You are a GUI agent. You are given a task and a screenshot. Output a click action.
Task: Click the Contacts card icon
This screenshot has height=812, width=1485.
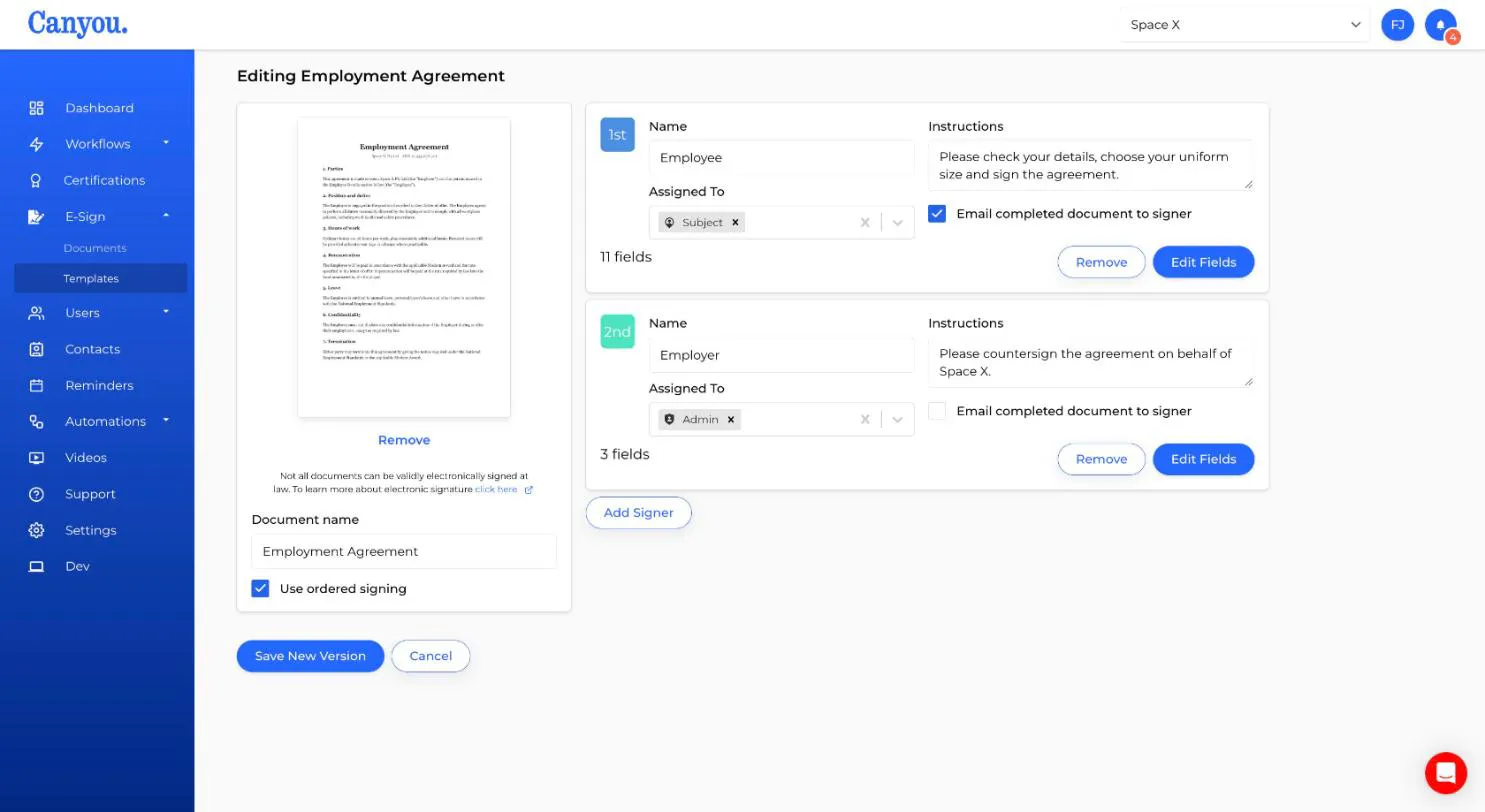click(36, 349)
